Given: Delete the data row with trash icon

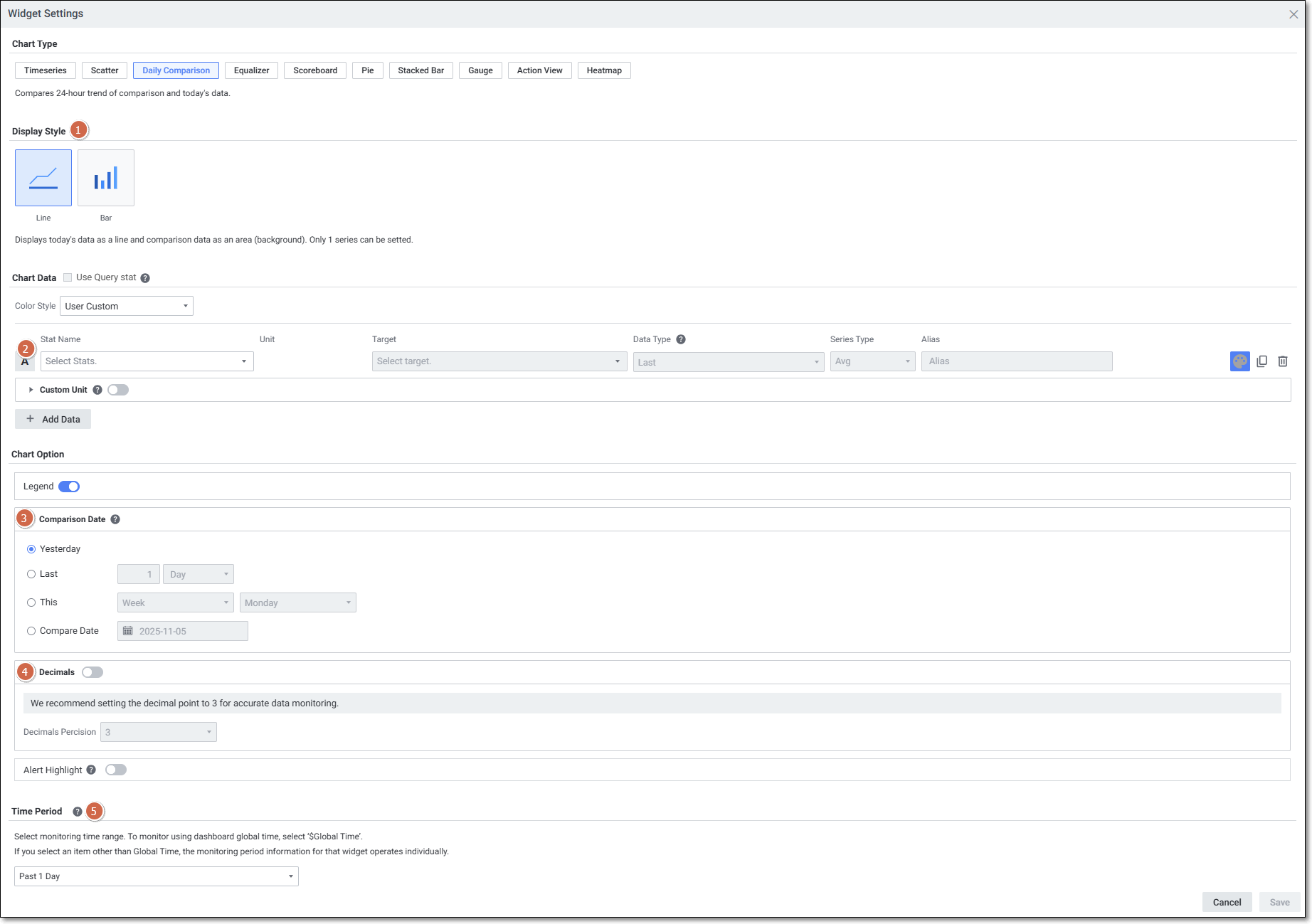Looking at the screenshot, I should point(1282,361).
